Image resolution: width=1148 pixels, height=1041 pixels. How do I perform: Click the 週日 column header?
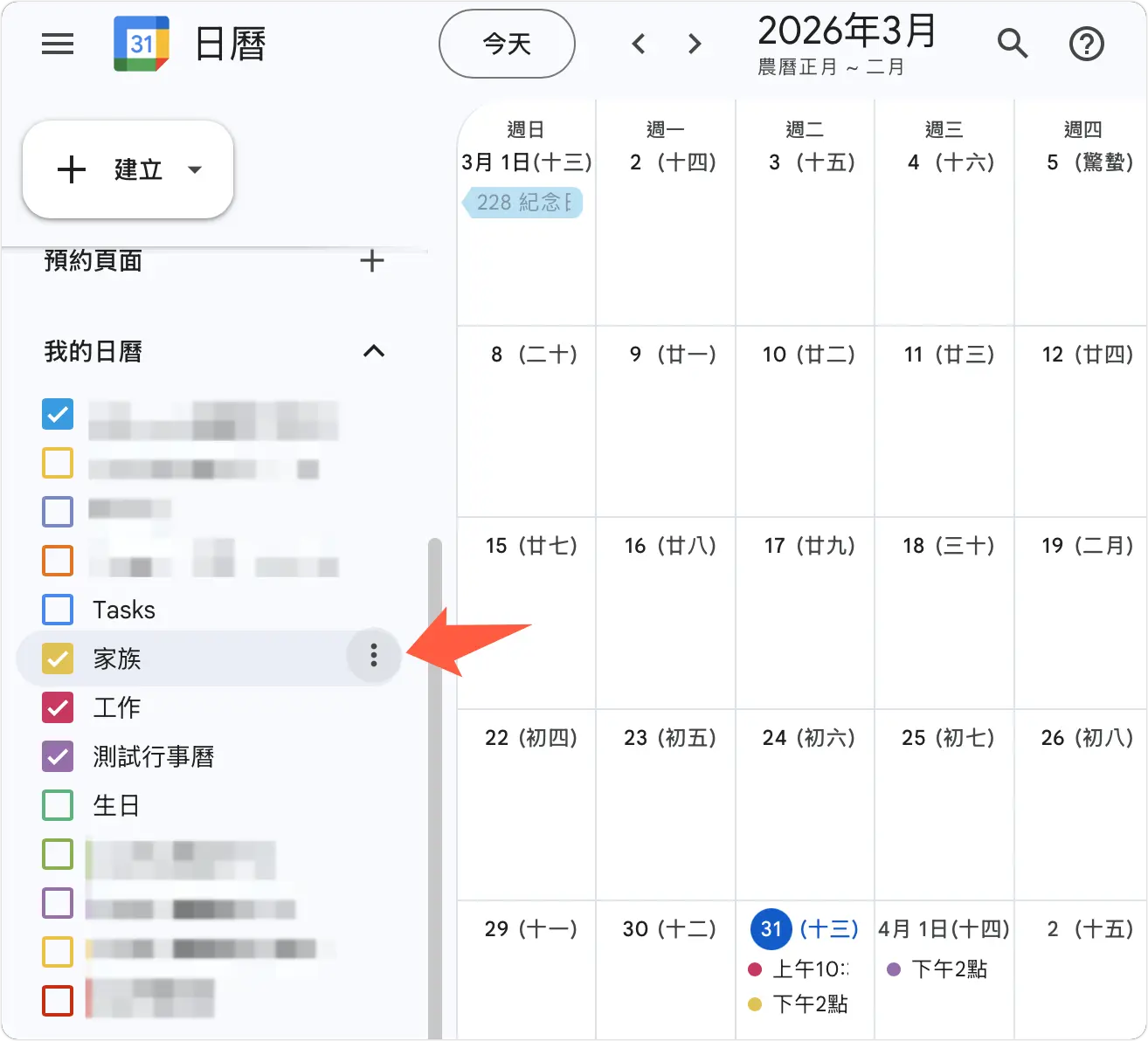click(x=526, y=129)
